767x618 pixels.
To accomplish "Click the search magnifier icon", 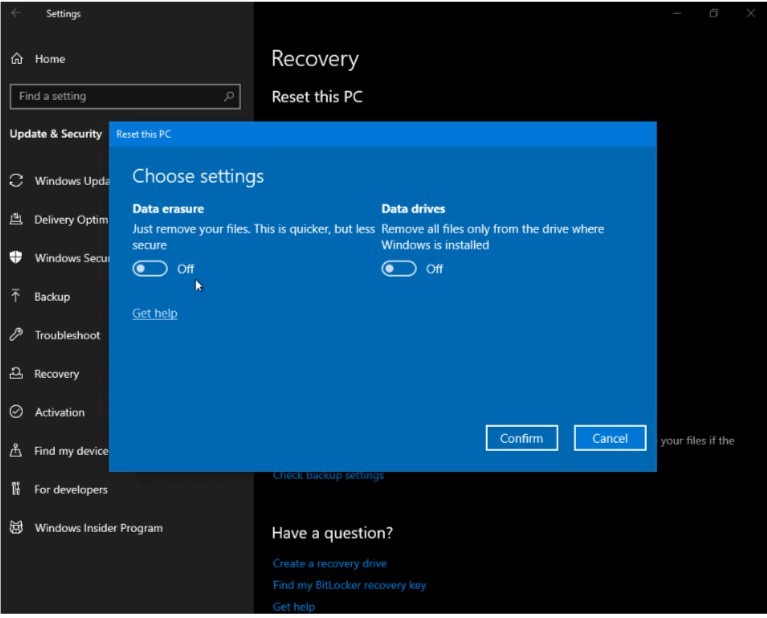I will (x=229, y=97).
